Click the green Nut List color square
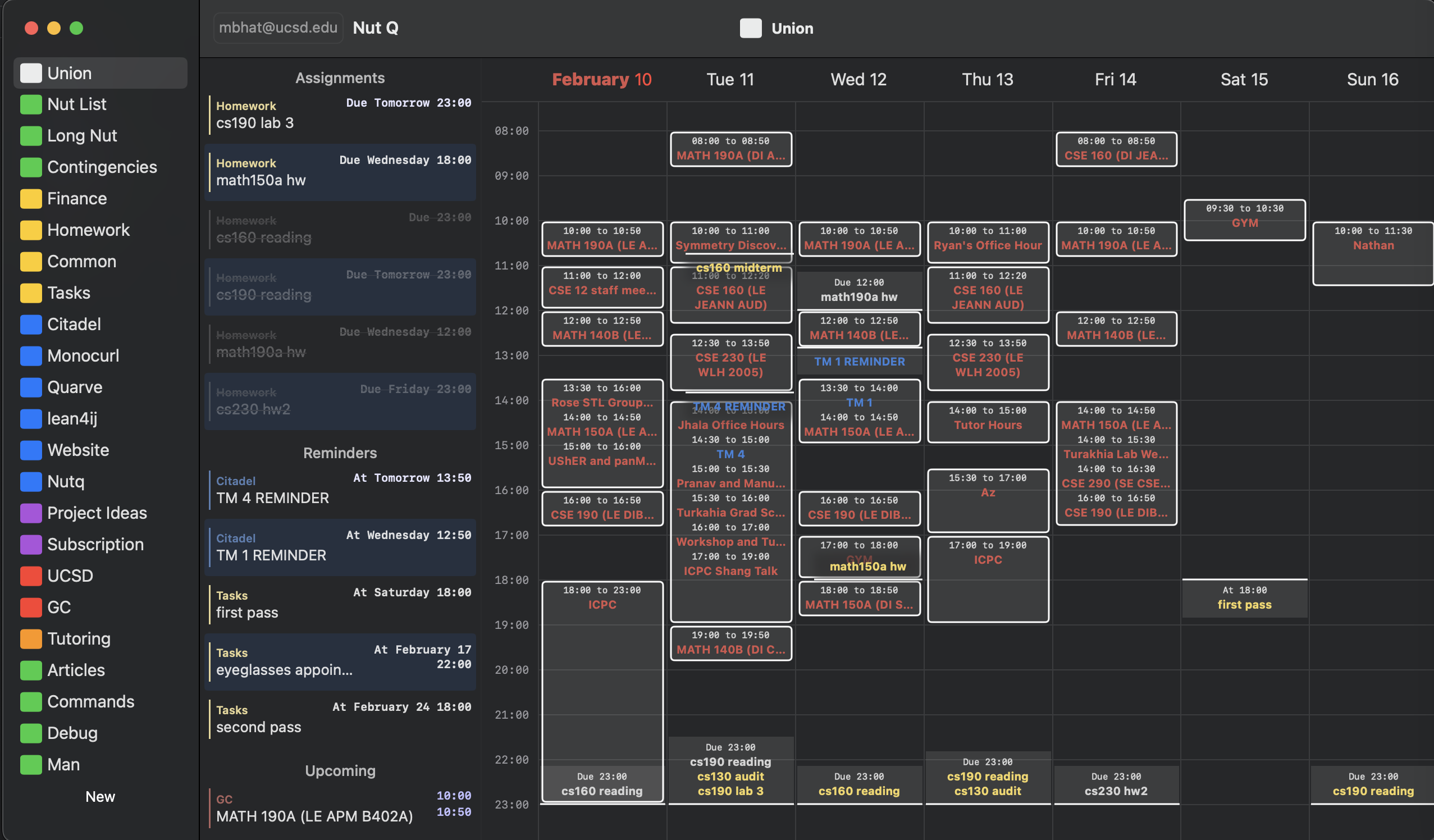Image resolution: width=1434 pixels, height=840 pixels. (31, 104)
